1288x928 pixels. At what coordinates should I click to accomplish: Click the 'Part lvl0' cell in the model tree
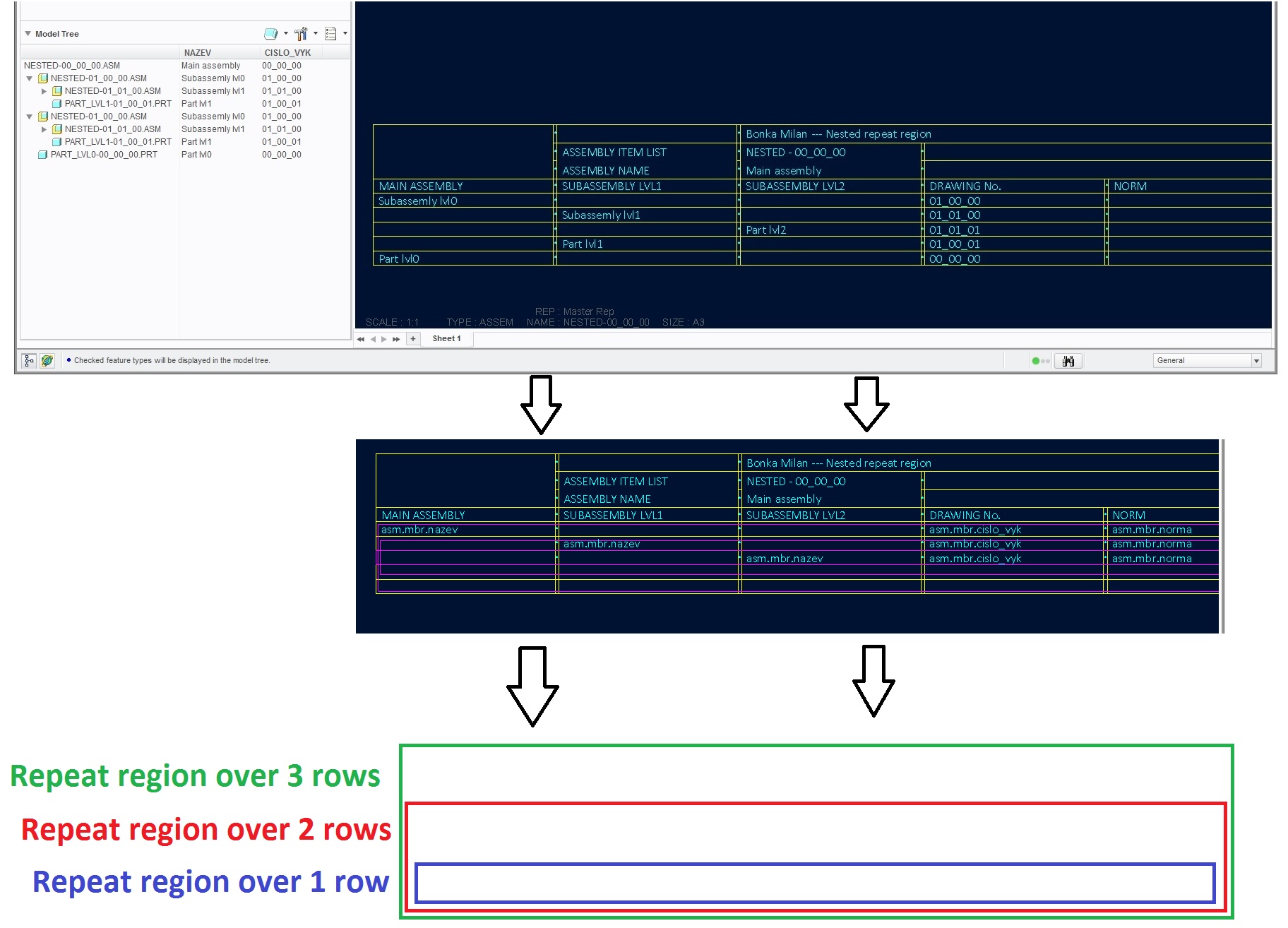point(196,155)
